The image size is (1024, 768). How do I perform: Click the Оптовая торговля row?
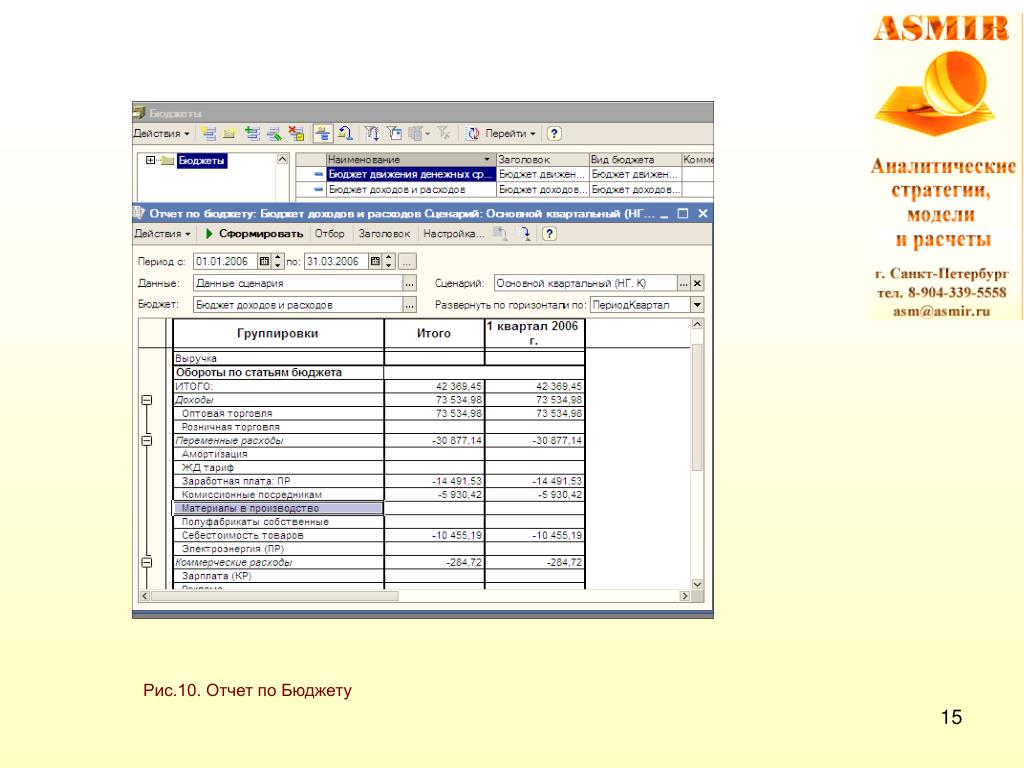[379, 413]
